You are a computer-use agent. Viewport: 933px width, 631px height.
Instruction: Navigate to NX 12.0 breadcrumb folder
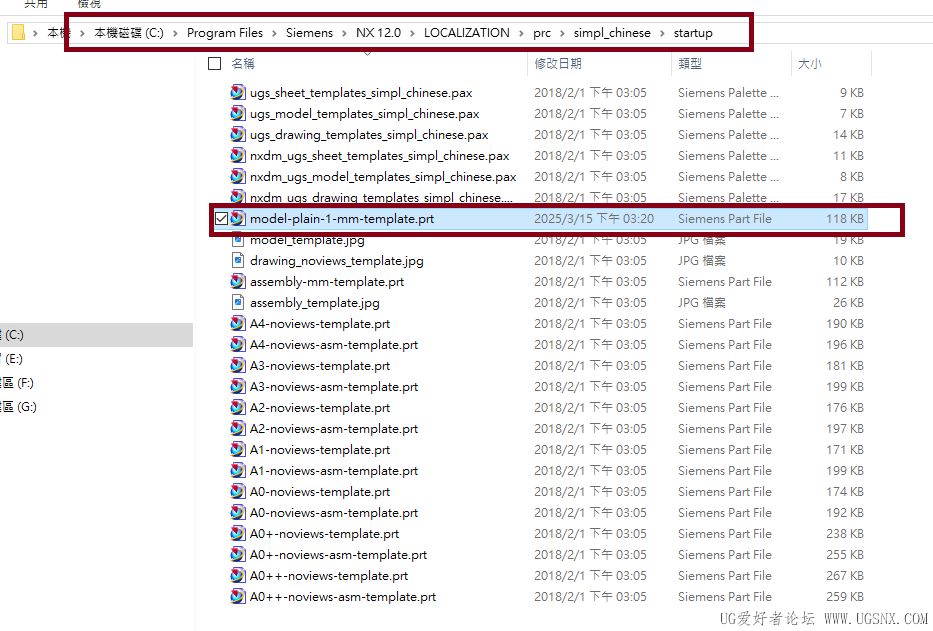pyautogui.click(x=378, y=33)
